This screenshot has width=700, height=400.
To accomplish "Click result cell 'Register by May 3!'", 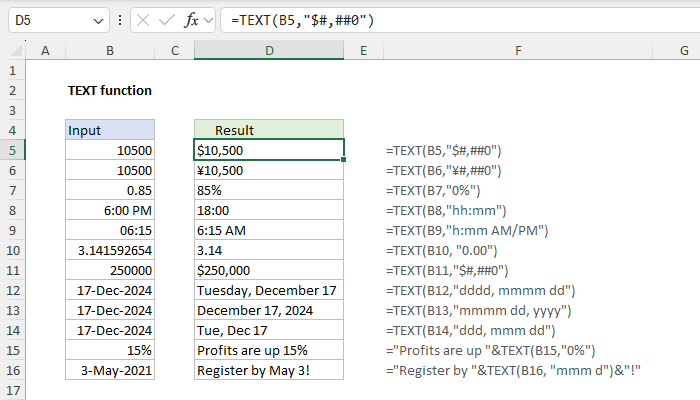I will tap(269, 370).
